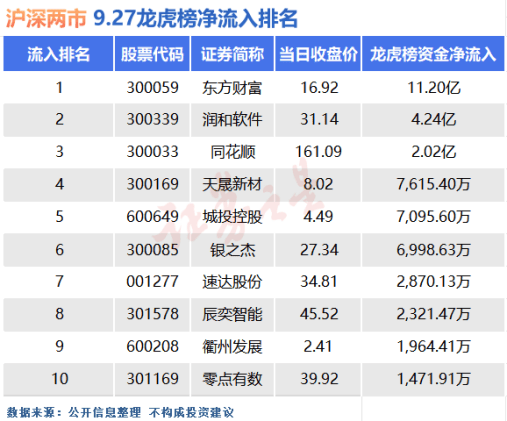Screen dimensions: 507x421
Task: Click net inflow 4.24亿
Action: click(434, 120)
